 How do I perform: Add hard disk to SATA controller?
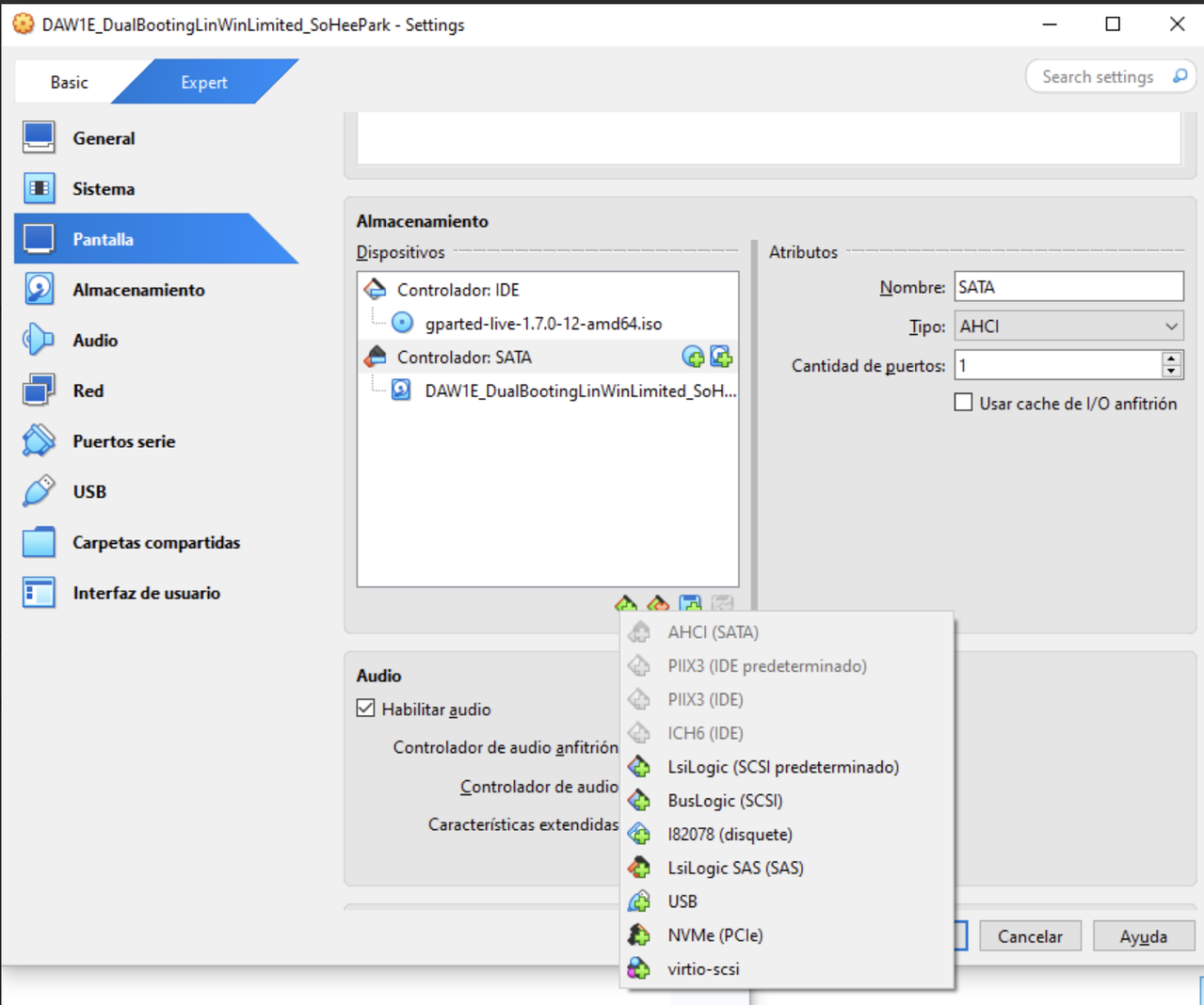721,357
